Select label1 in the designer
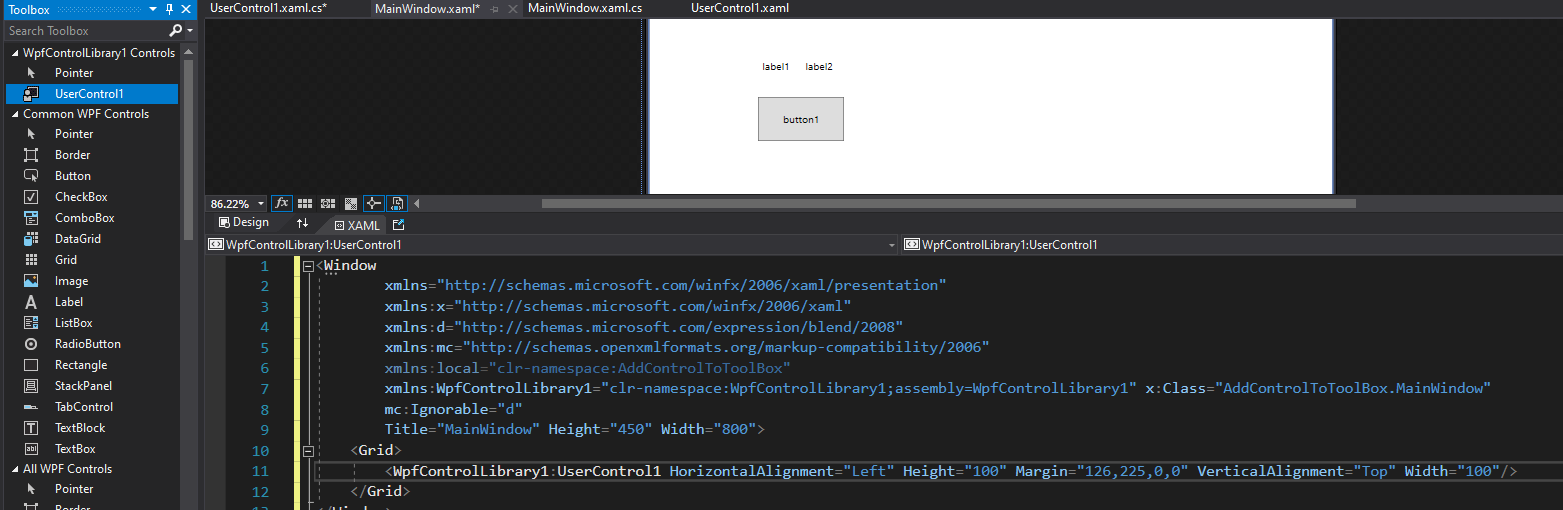The height and width of the screenshot is (510, 1563). (776, 67)
